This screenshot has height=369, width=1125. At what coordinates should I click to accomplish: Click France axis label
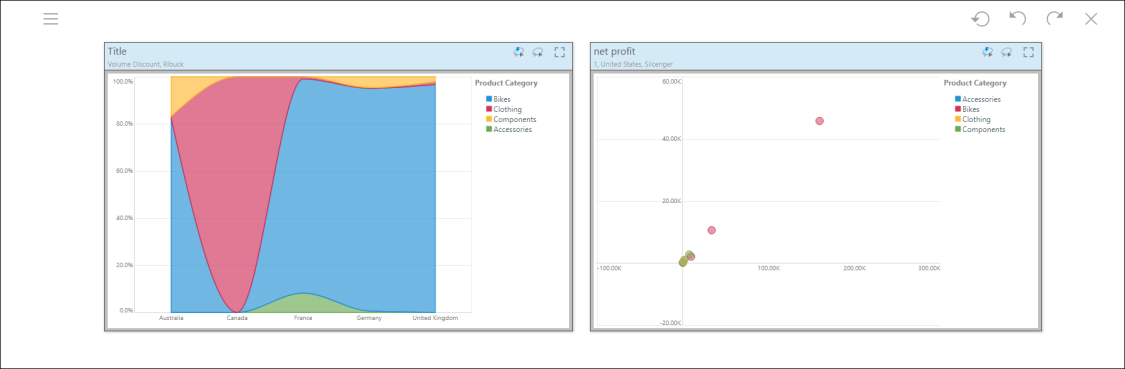tap(303, 318)
